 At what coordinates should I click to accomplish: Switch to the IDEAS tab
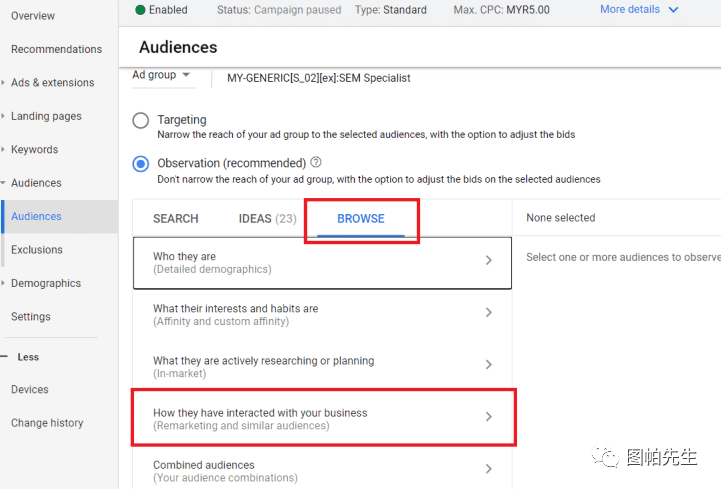(x=267, y=219)
